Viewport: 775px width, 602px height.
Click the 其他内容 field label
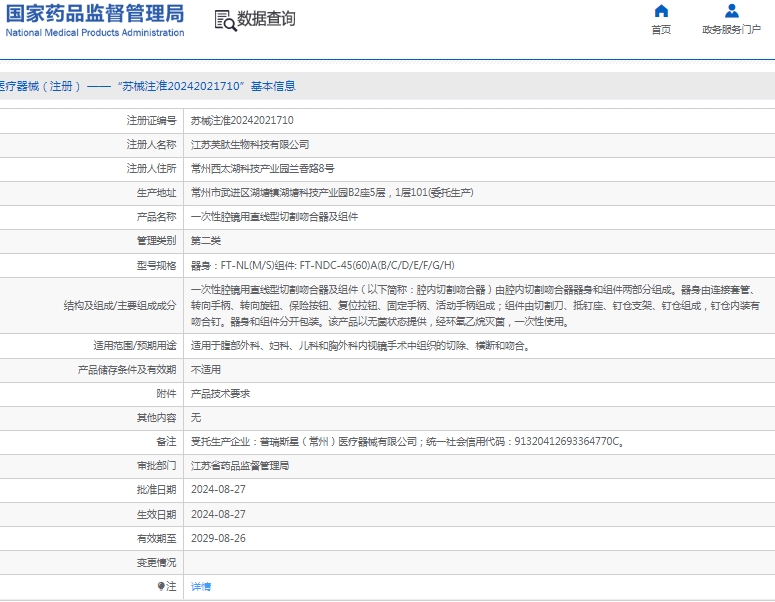pos(156,418)
